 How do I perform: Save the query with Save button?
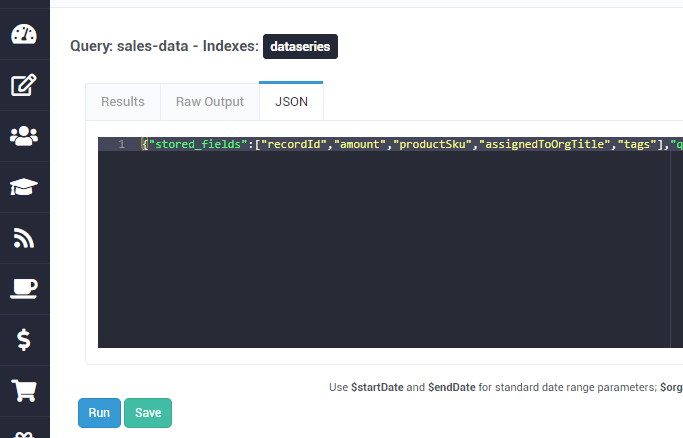pyautogui.click(x=148, y=413)
